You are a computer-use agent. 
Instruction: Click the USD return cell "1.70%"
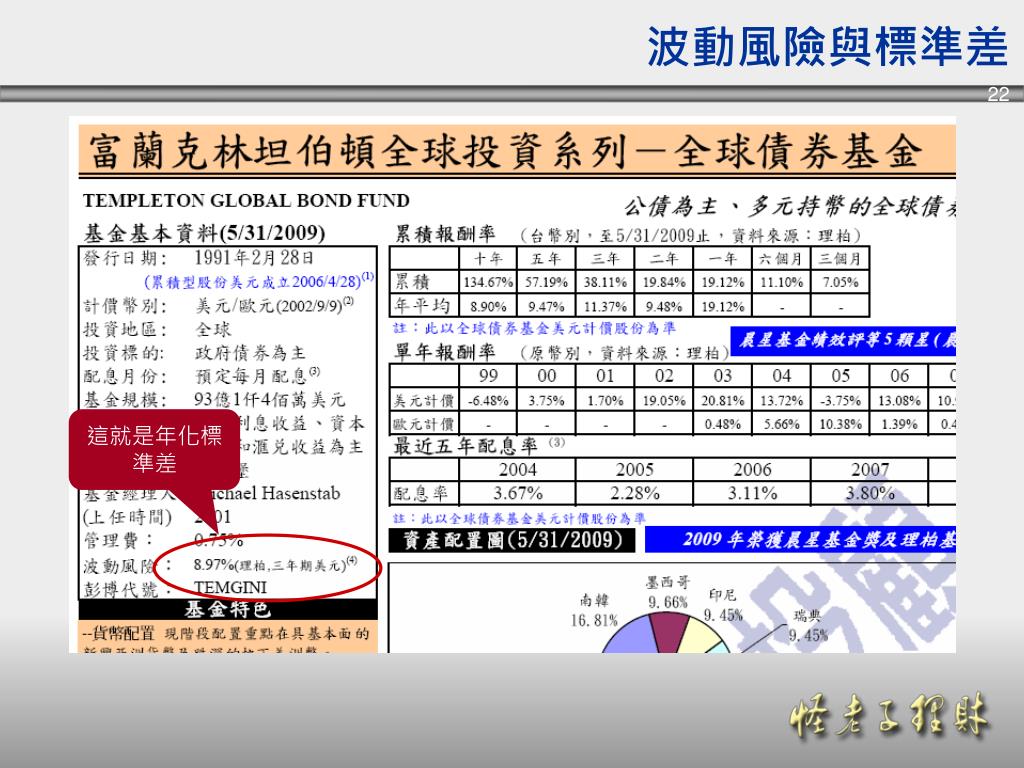[x=605, y=400]
